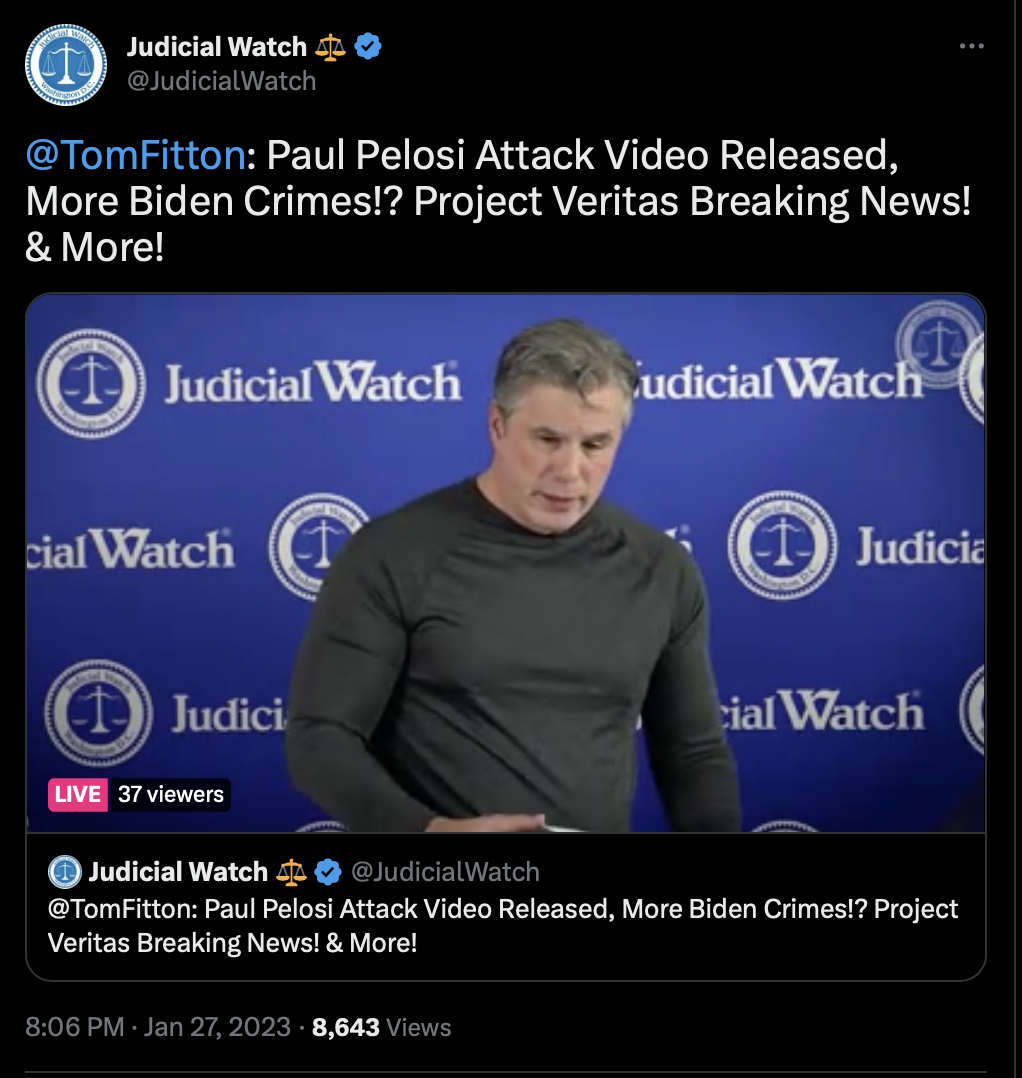Click the Judicial Watch display name in header
Screen dimensions: 1022x1078
point(216,47)
